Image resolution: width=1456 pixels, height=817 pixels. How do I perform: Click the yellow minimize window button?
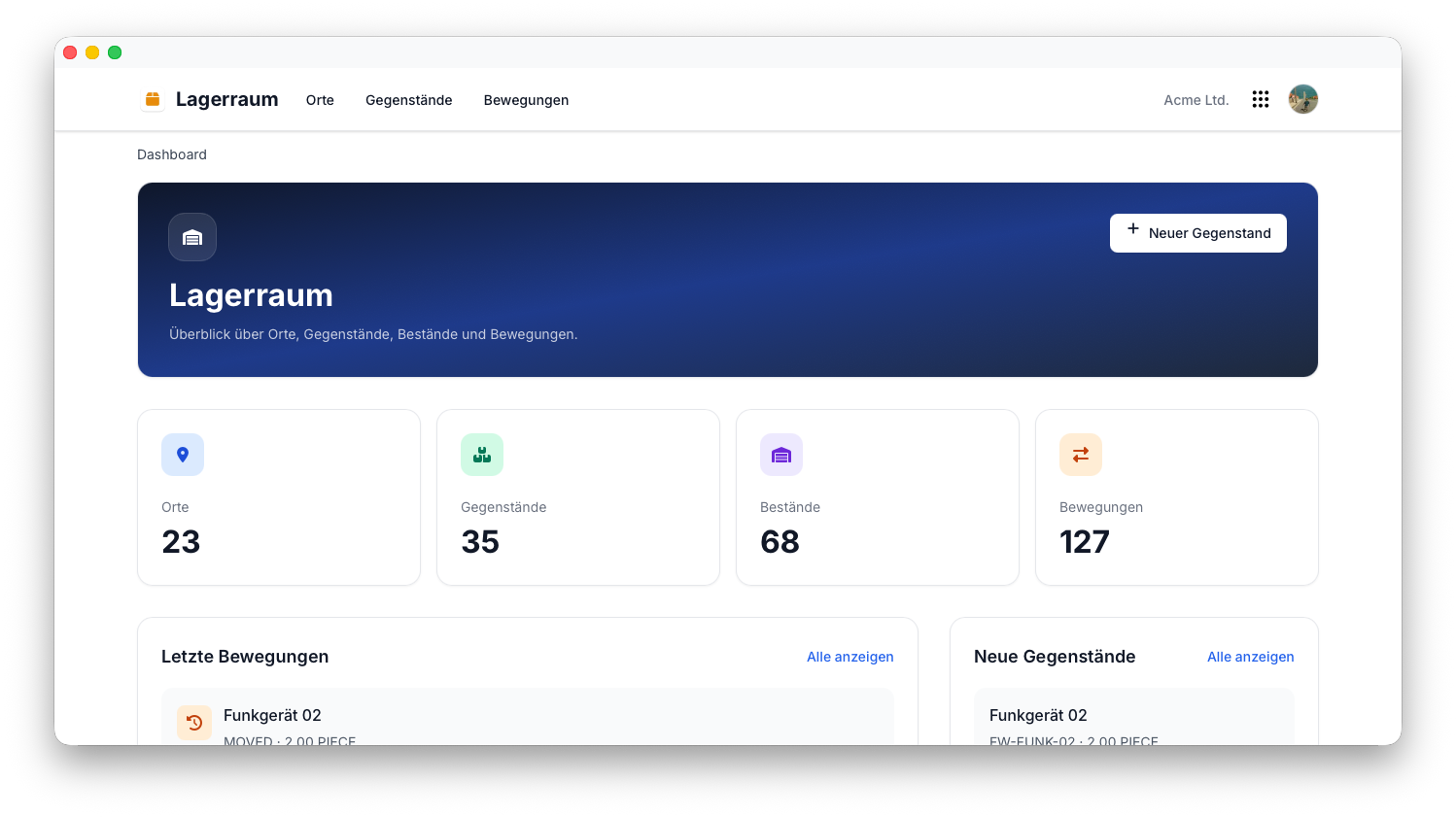92,52
